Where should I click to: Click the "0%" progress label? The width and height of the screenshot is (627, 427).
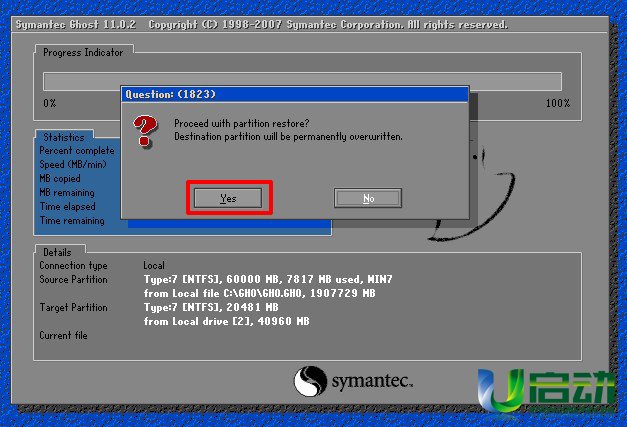pos(50,103)
